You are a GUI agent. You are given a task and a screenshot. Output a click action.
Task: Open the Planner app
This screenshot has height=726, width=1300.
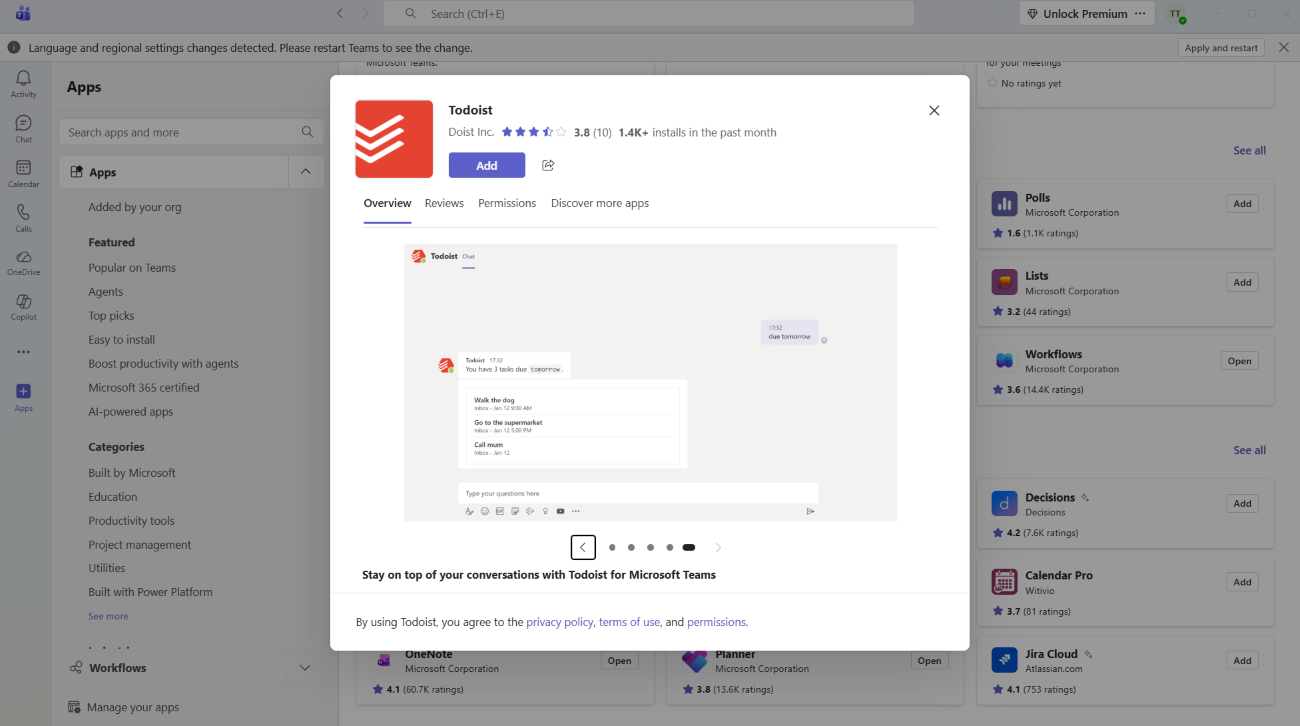(x=930, y=660)
